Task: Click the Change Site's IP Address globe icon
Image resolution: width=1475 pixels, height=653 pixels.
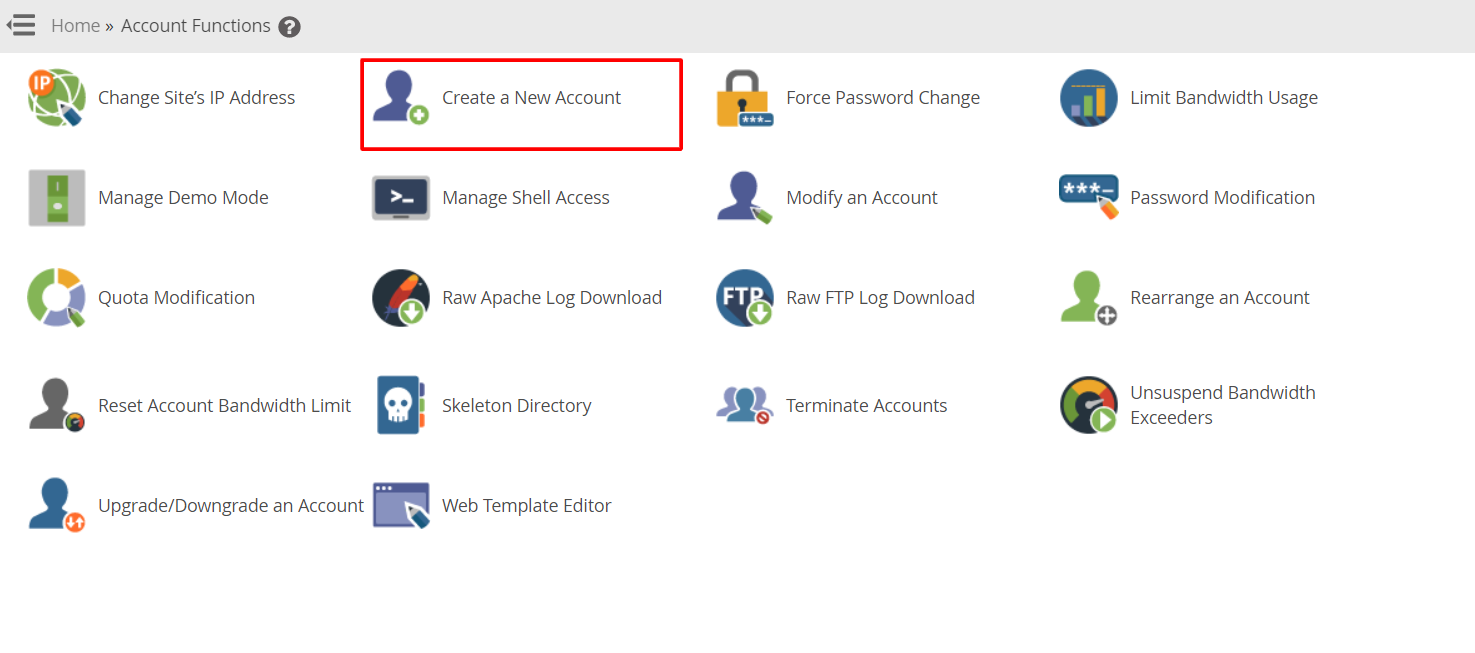Action: click(x=57, y=98)
